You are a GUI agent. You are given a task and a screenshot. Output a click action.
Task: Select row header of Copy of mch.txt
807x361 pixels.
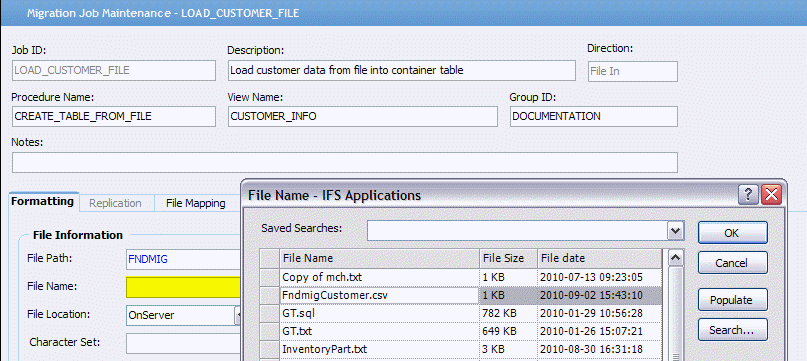click(269, 277)
